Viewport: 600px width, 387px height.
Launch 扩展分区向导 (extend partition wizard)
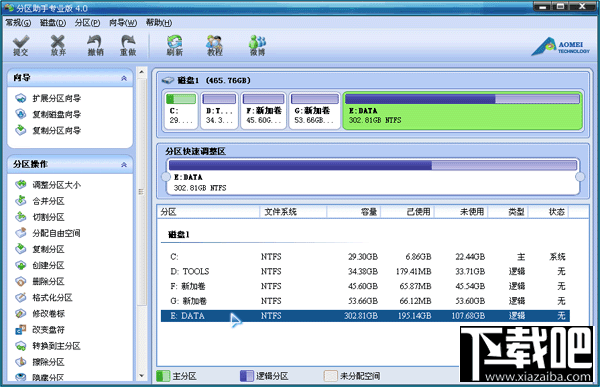click(x=48, y=98)
